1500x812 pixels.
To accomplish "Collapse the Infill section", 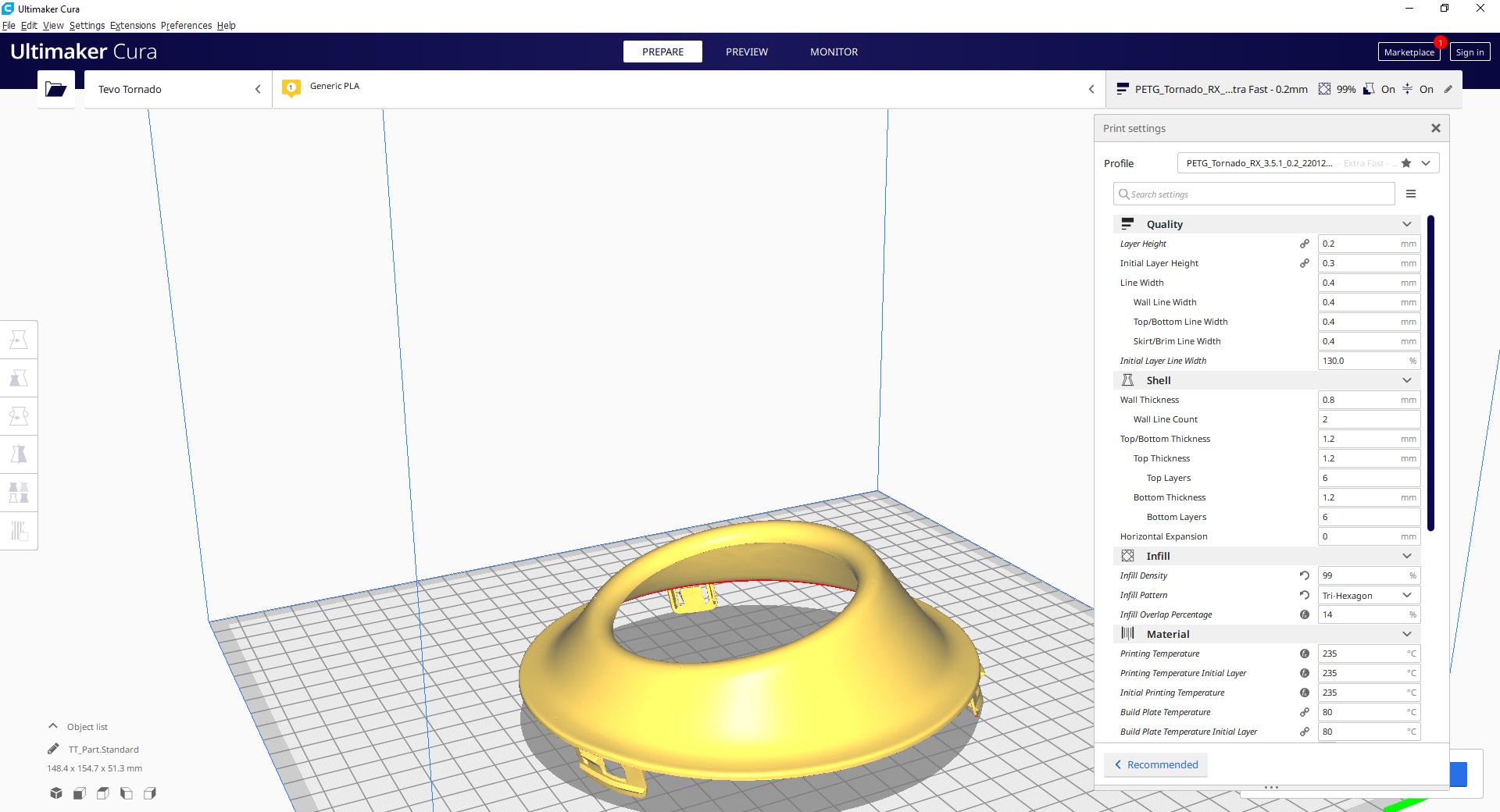I will 1407,556.
